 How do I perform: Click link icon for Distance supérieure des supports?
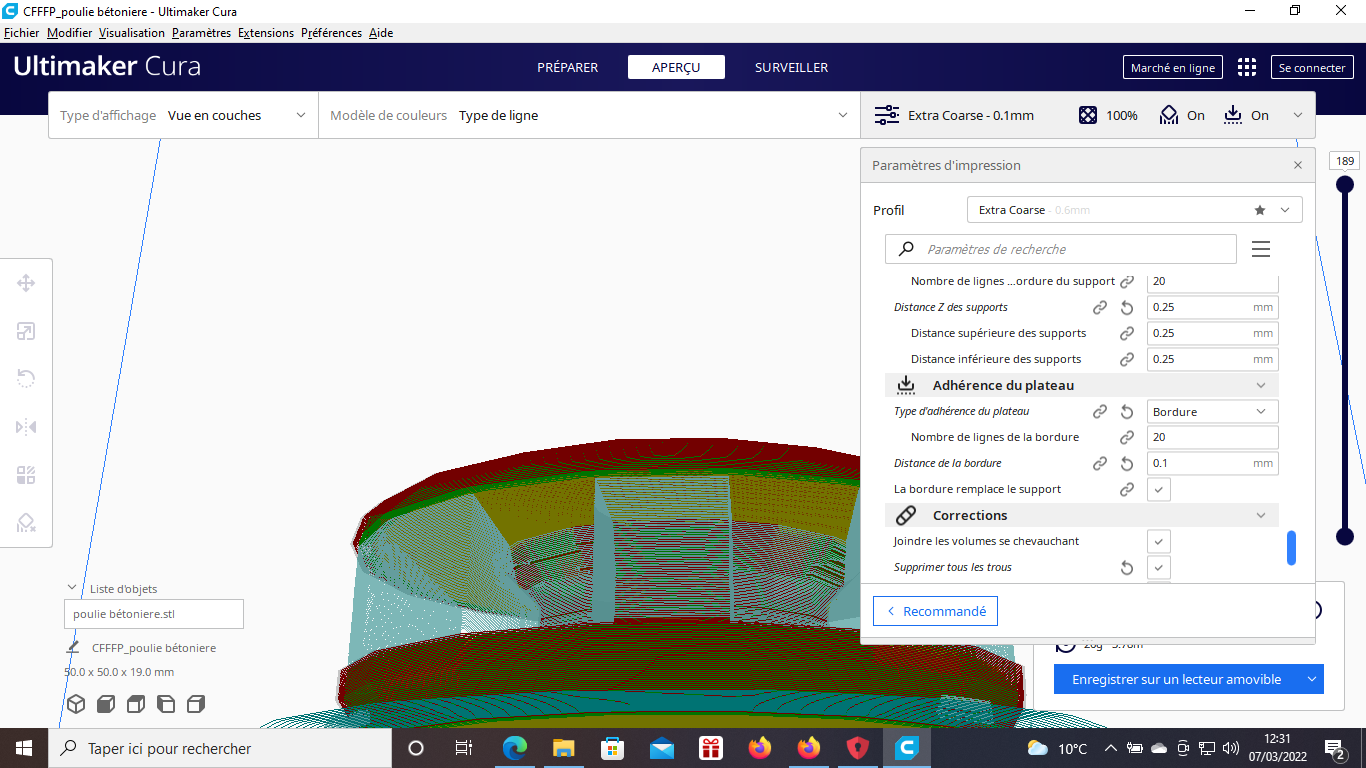coord(1127,333)
